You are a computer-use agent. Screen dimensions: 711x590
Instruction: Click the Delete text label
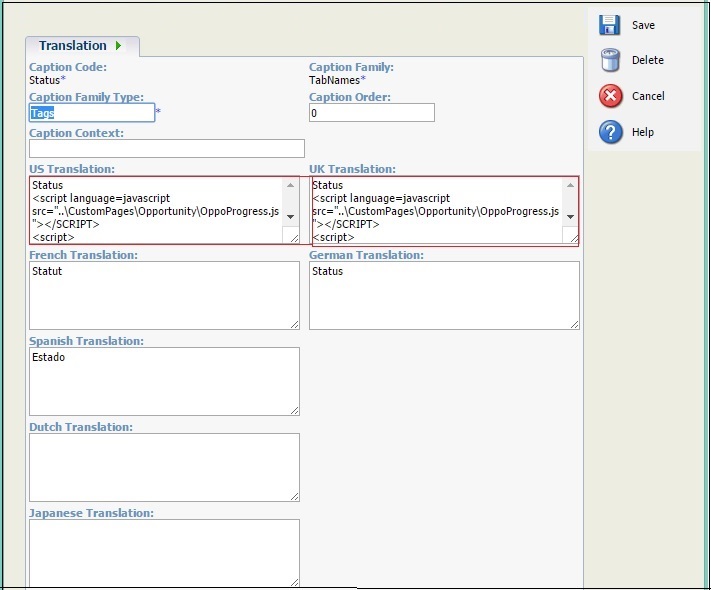click(648, 60)
